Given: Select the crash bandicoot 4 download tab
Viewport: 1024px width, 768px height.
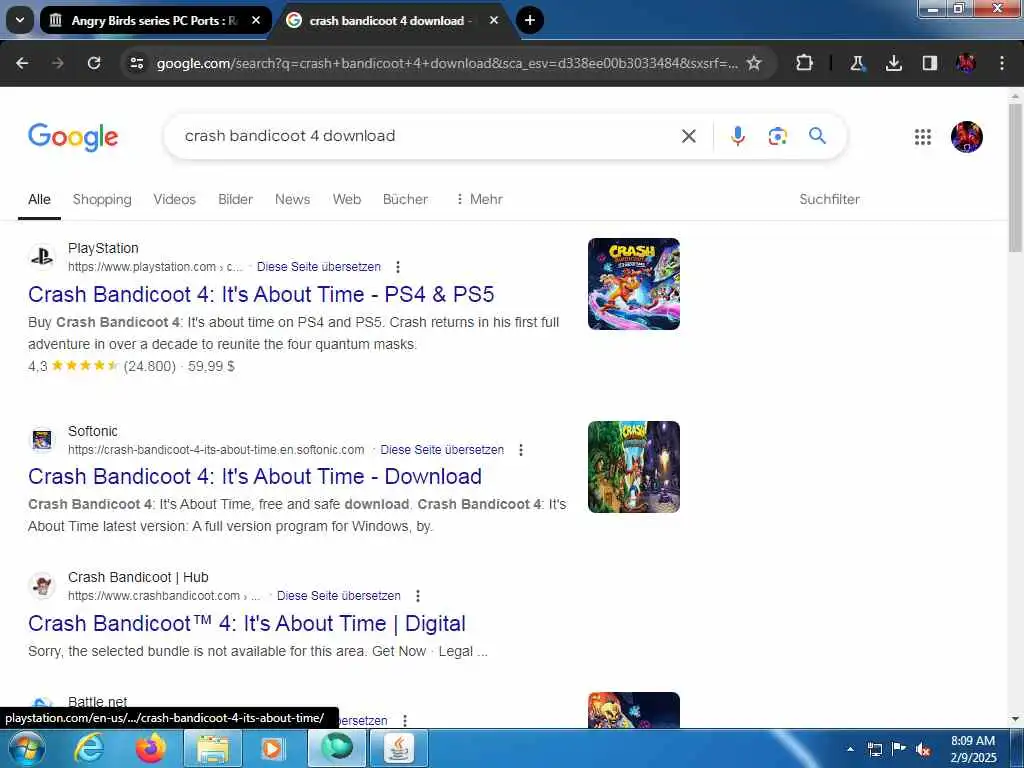Looking at the screenshot, I should 392,20.
